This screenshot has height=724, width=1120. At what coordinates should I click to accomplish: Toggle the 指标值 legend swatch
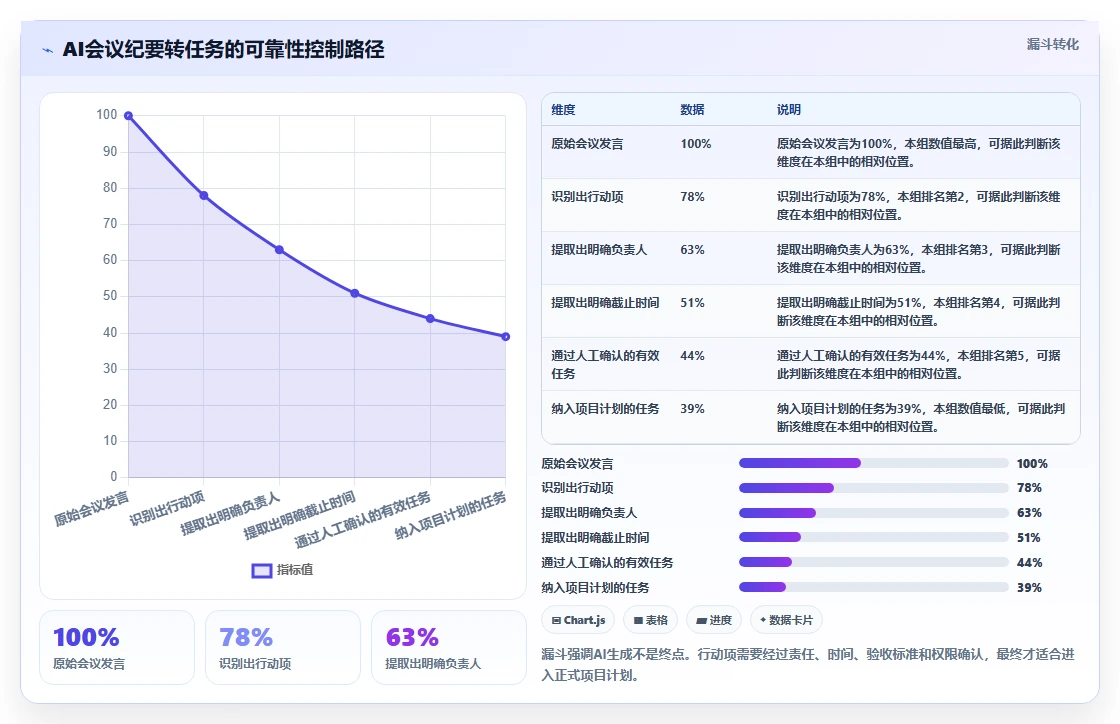pyautogui.click(x=262, y=570)
